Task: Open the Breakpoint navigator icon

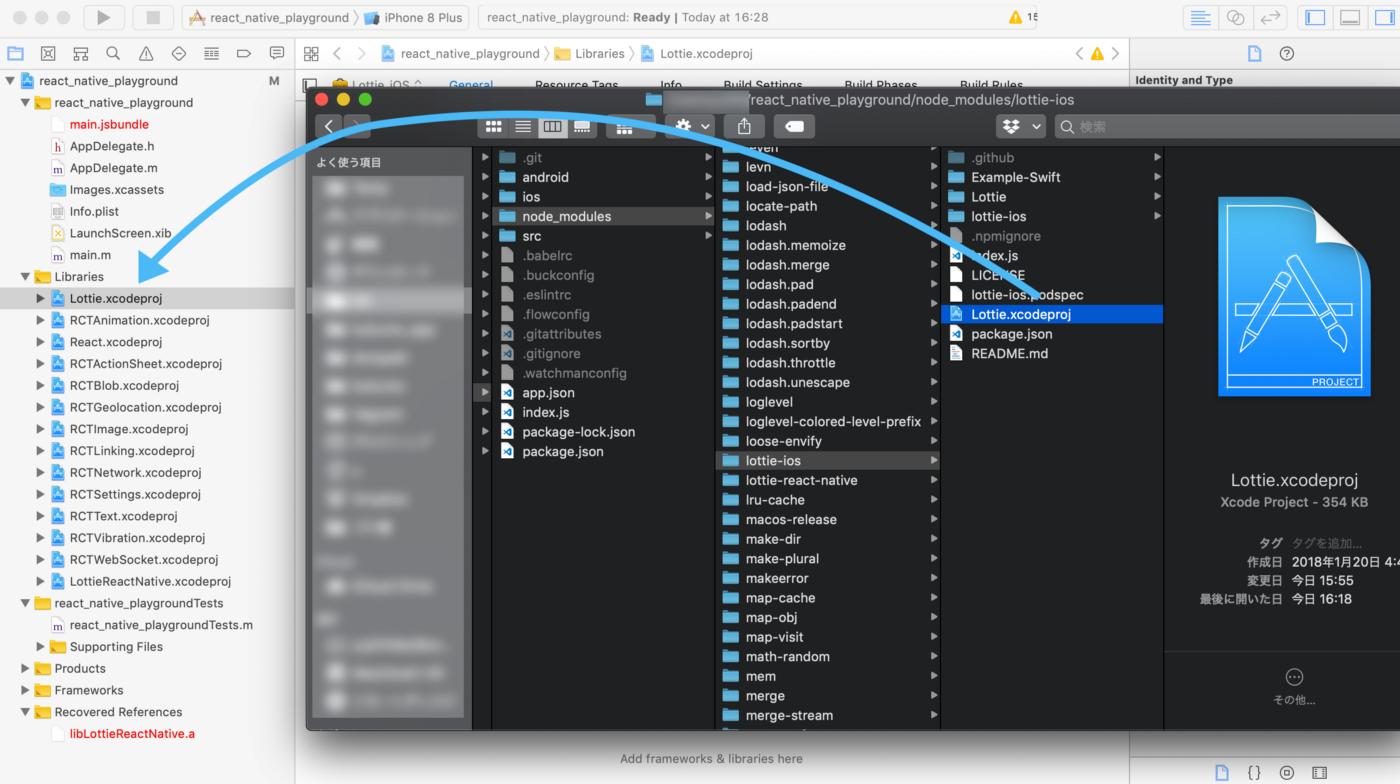Action: 244,53
